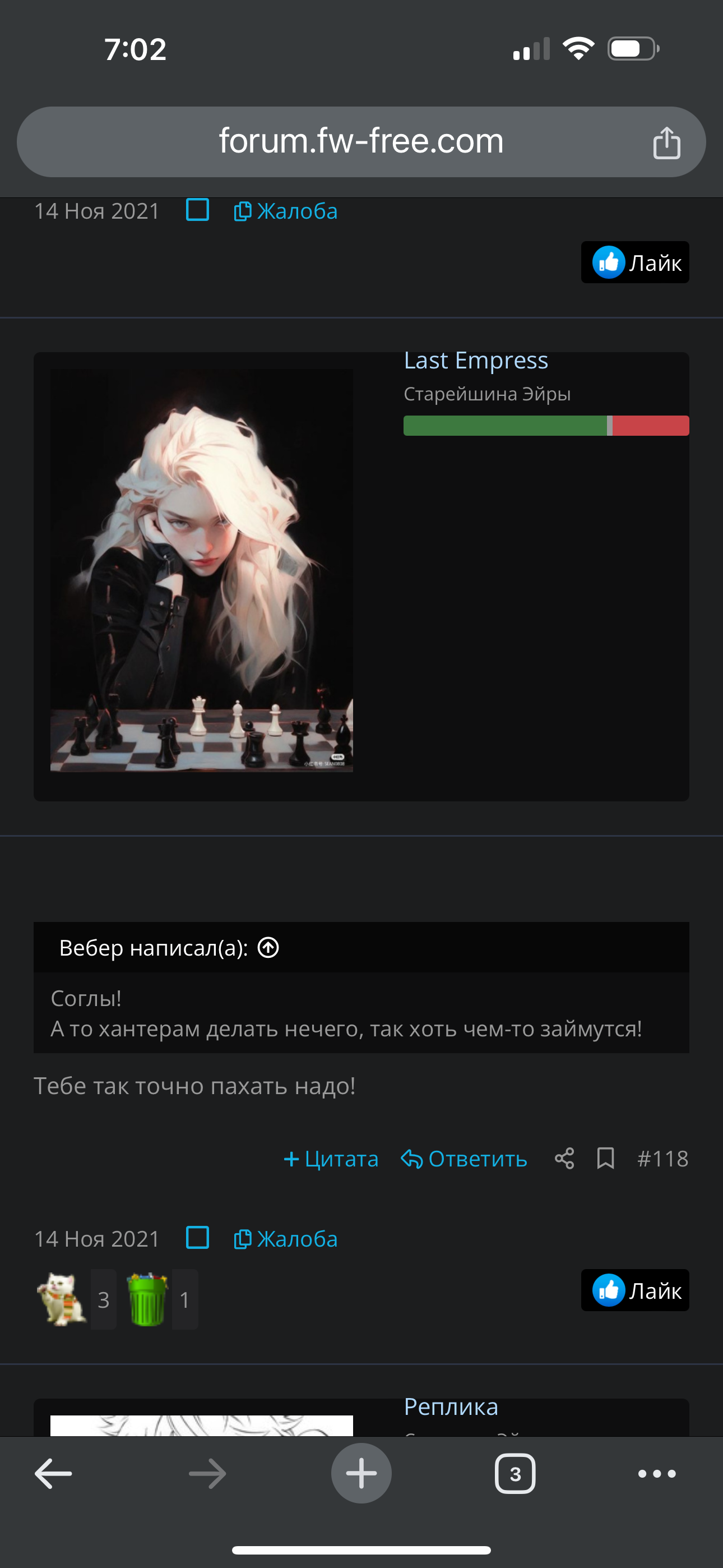Click the top Лайк button
This screenshot has height=1568, width=723.
click(x=635, y=262)
